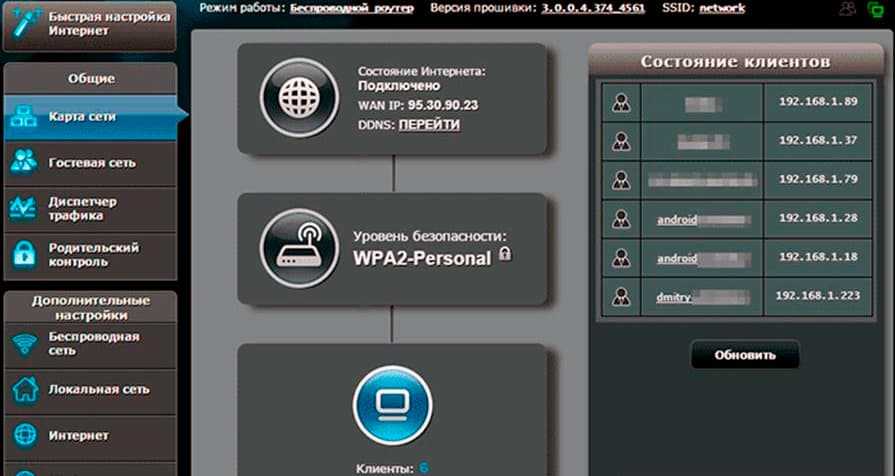Click blurred client name for 192.168.1.79

click(x=703, y=181)
